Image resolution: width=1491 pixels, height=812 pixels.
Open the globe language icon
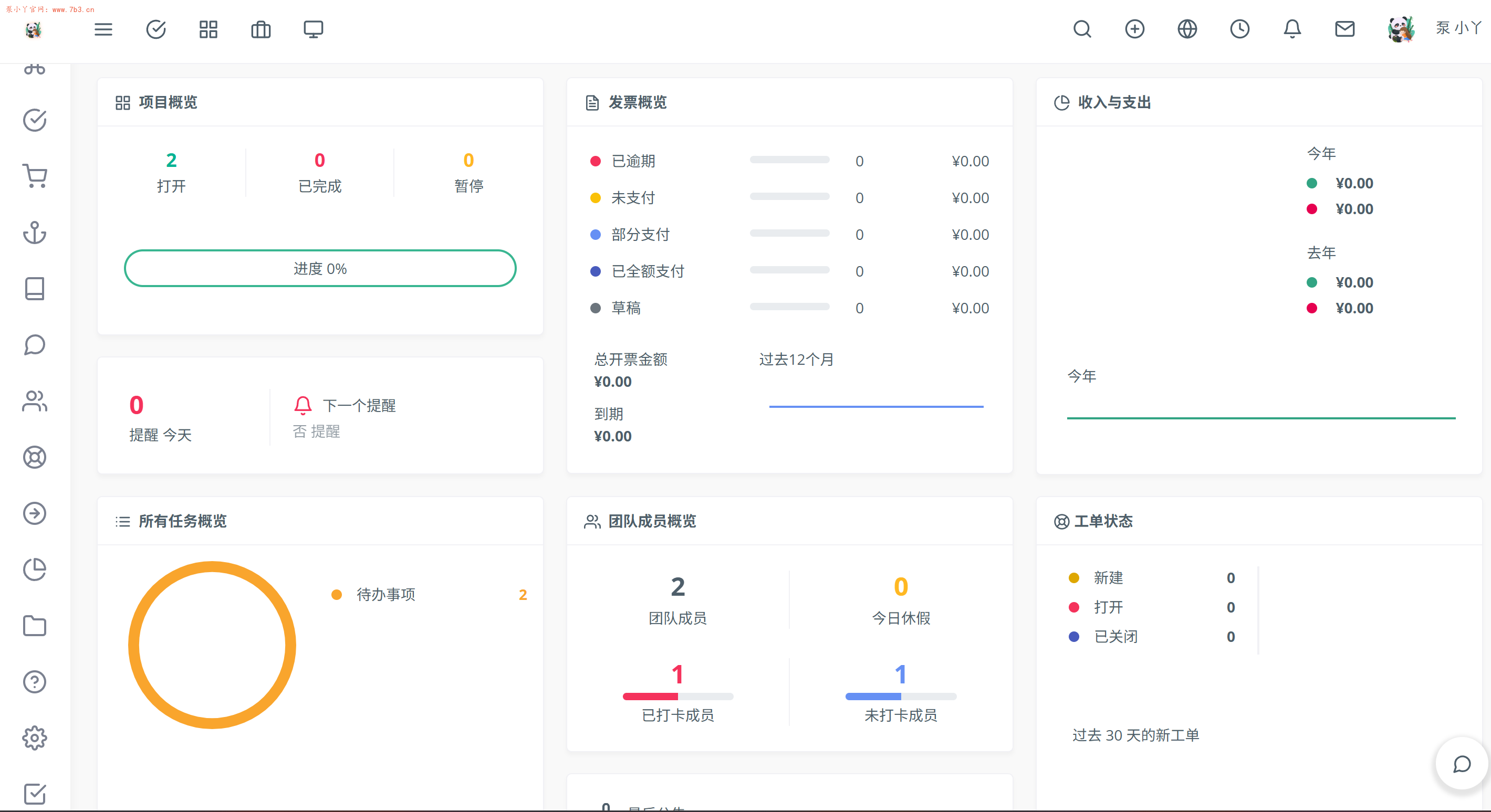click(x=1187, y=29)
